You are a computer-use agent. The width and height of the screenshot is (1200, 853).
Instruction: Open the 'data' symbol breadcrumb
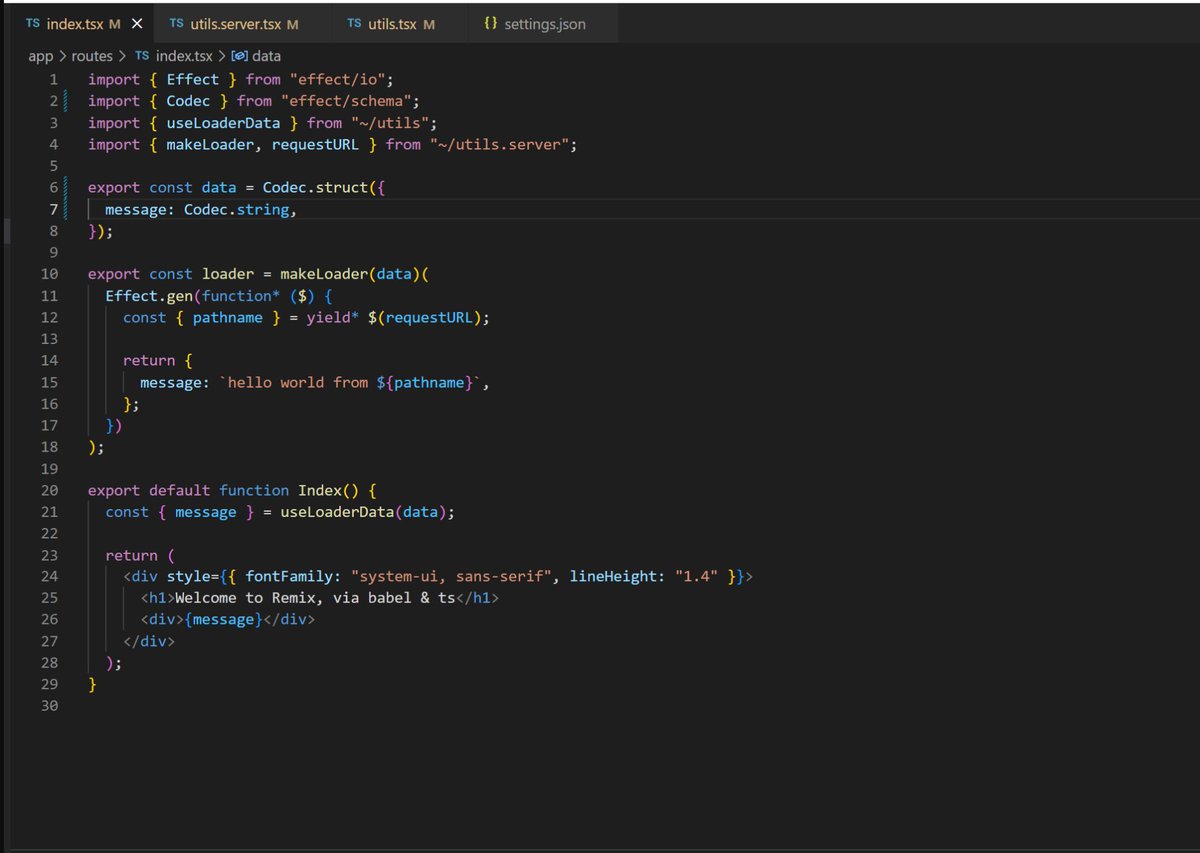(266, 57)
